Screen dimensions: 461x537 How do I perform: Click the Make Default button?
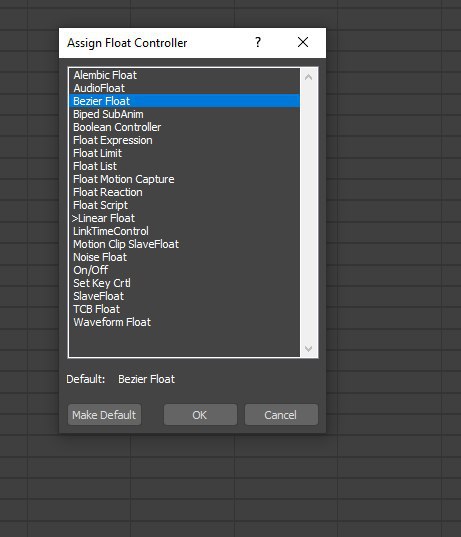[104, 415]
